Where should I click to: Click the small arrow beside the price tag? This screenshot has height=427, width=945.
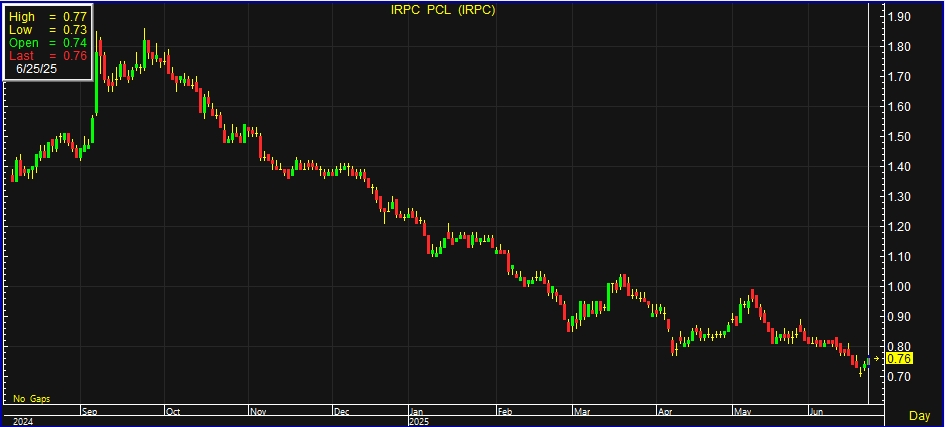pos(876,358)
